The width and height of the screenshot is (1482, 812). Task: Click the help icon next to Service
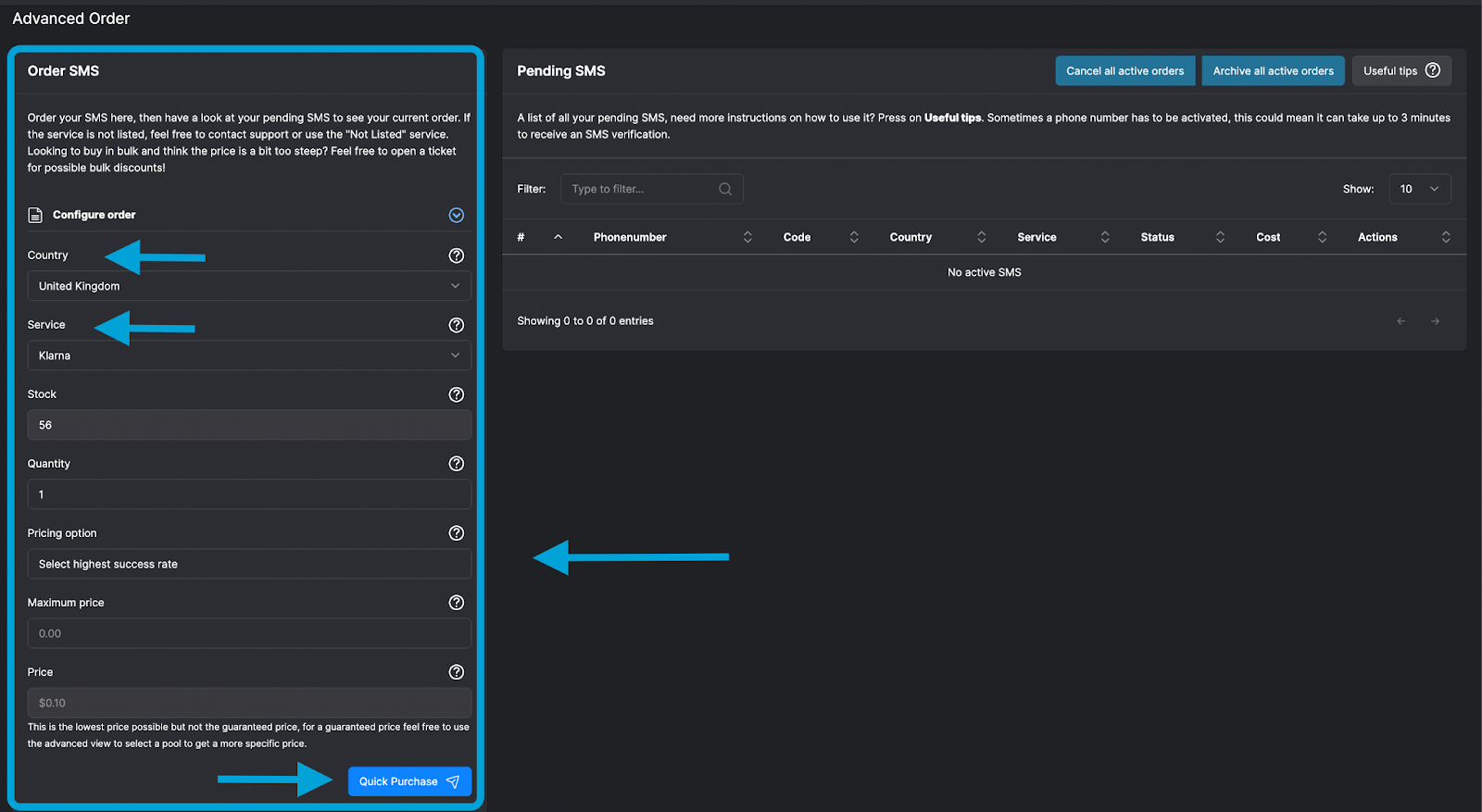(456, 325)
